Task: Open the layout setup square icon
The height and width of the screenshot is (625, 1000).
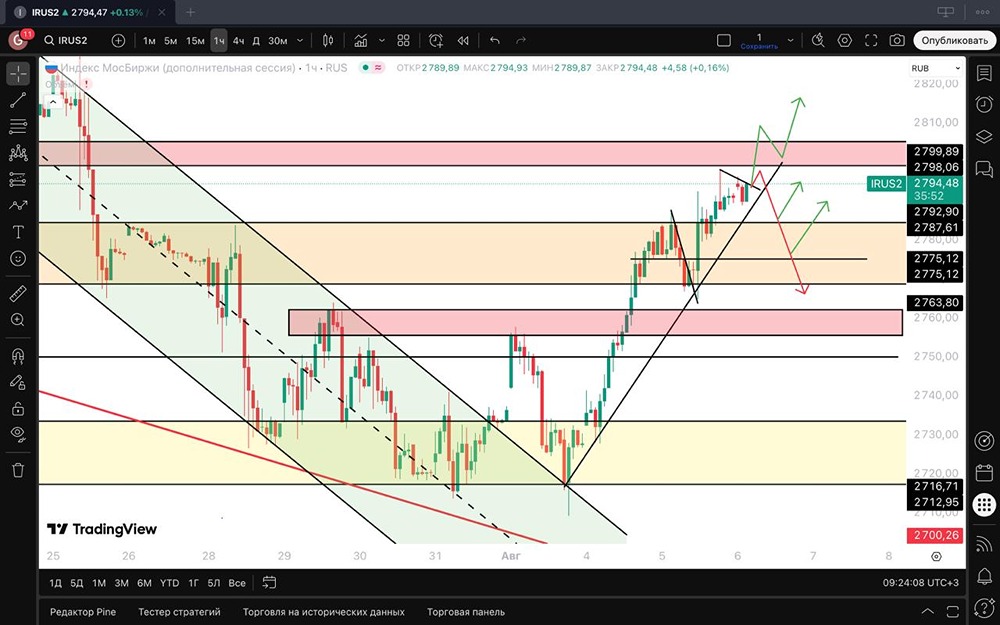Action: click(x=724, y=40)
